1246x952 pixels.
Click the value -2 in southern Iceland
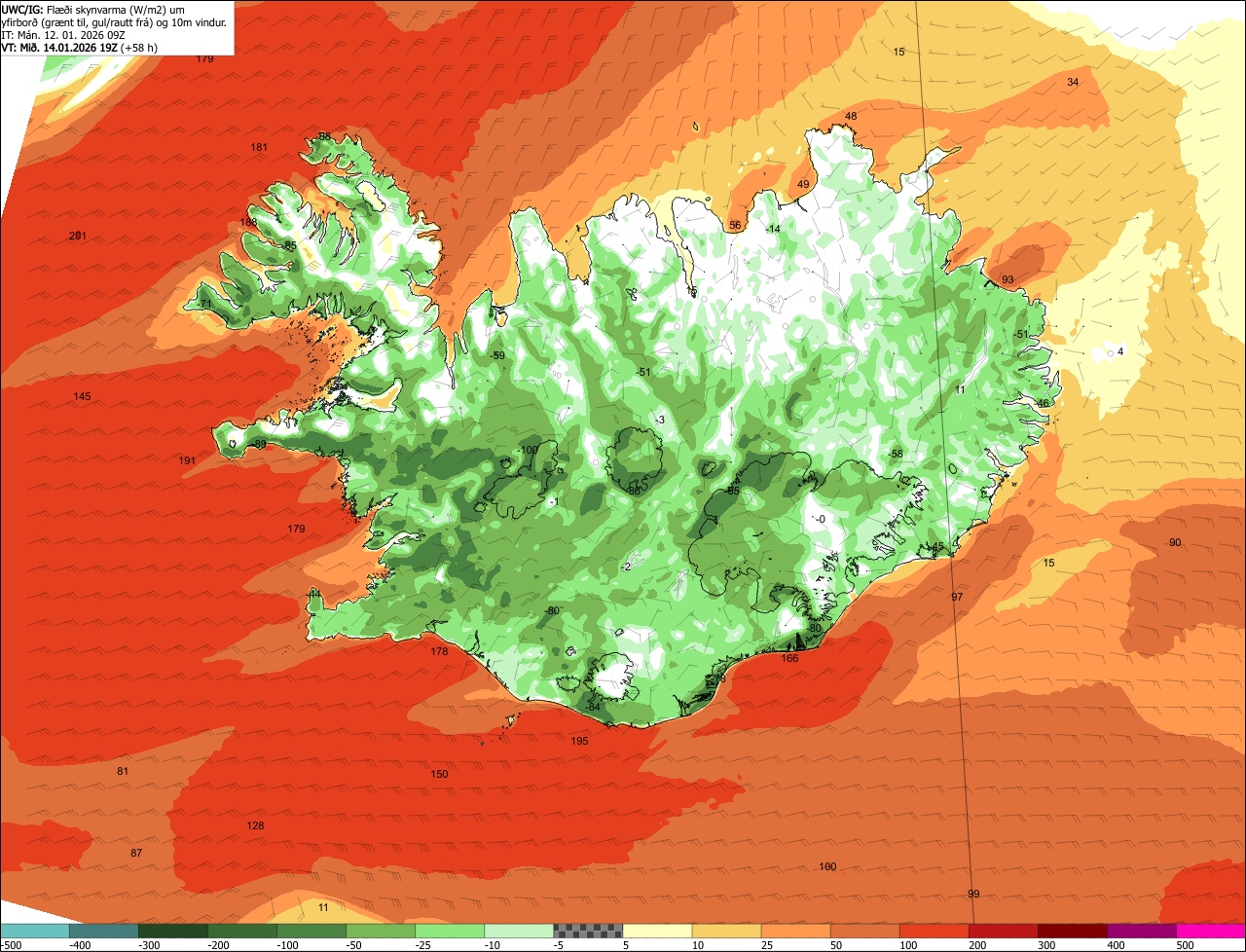[627, 567]
